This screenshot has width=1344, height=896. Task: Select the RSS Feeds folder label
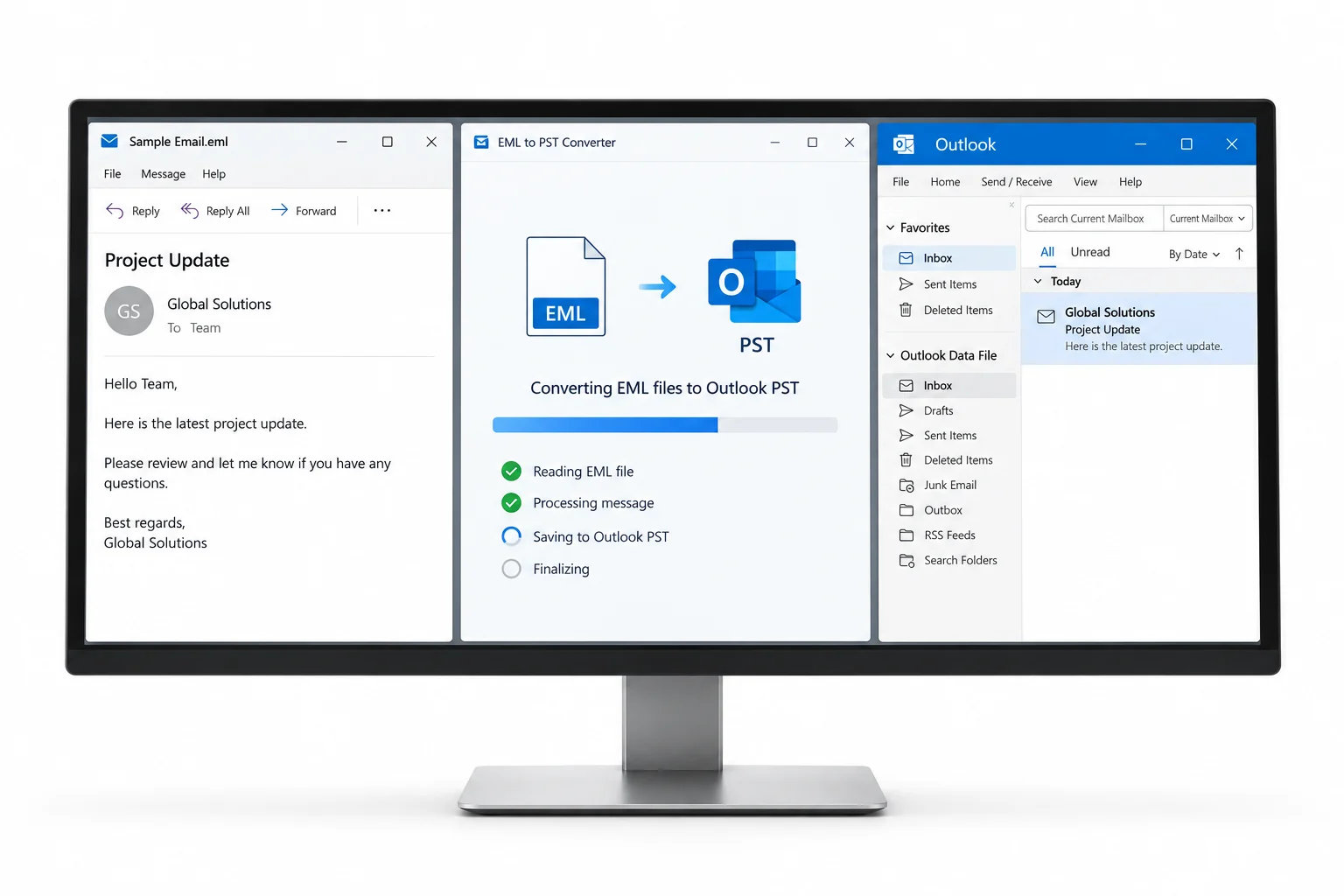949,535
